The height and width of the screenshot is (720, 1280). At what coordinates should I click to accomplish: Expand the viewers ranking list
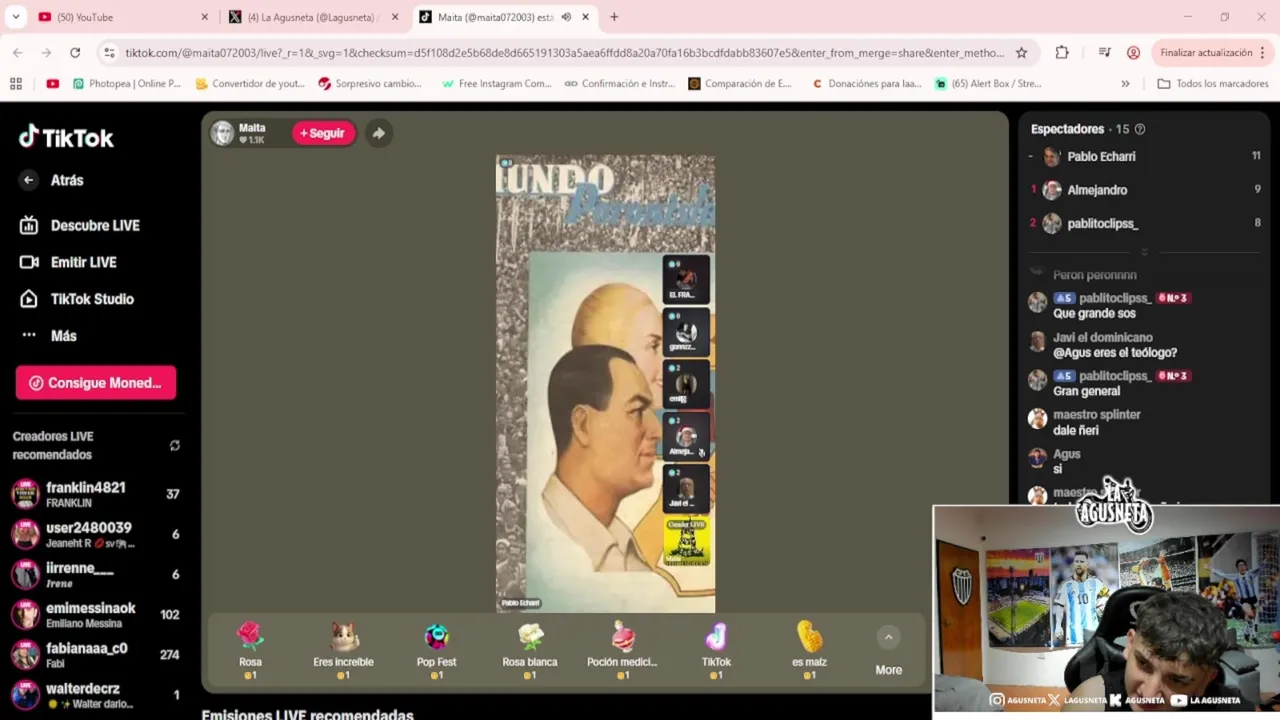(x=1144, y=252)
